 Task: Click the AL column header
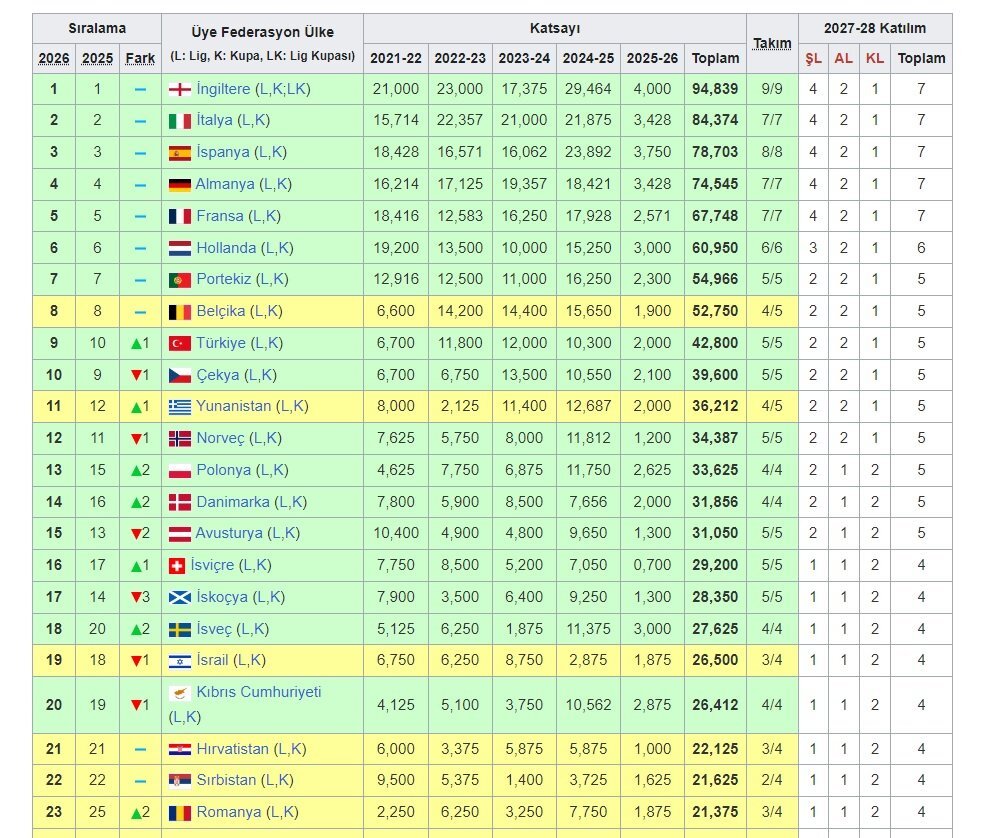844,58
